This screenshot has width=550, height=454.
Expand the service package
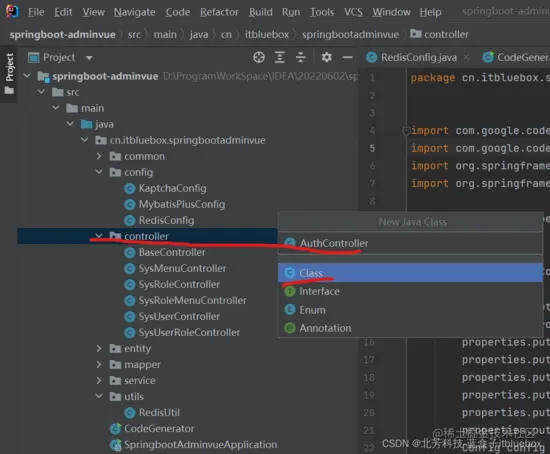[x=99, y=380]
